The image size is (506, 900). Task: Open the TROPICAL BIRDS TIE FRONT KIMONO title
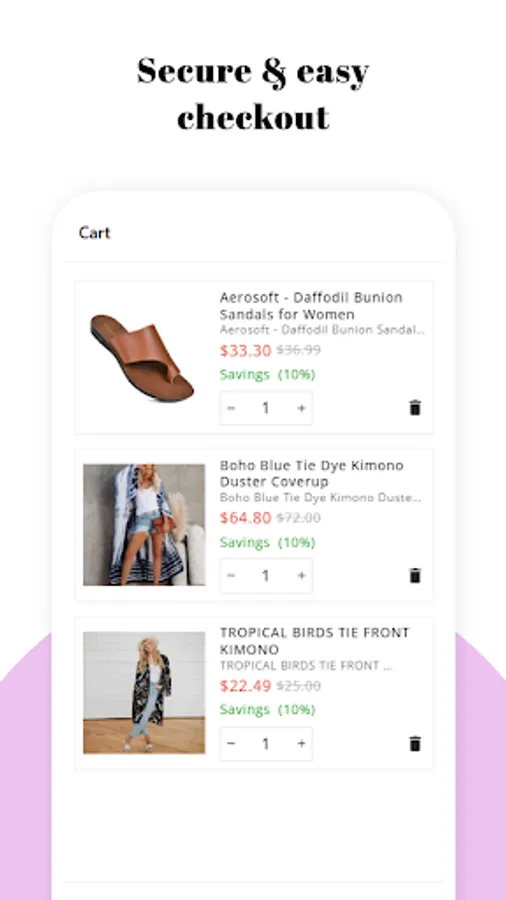314,641
